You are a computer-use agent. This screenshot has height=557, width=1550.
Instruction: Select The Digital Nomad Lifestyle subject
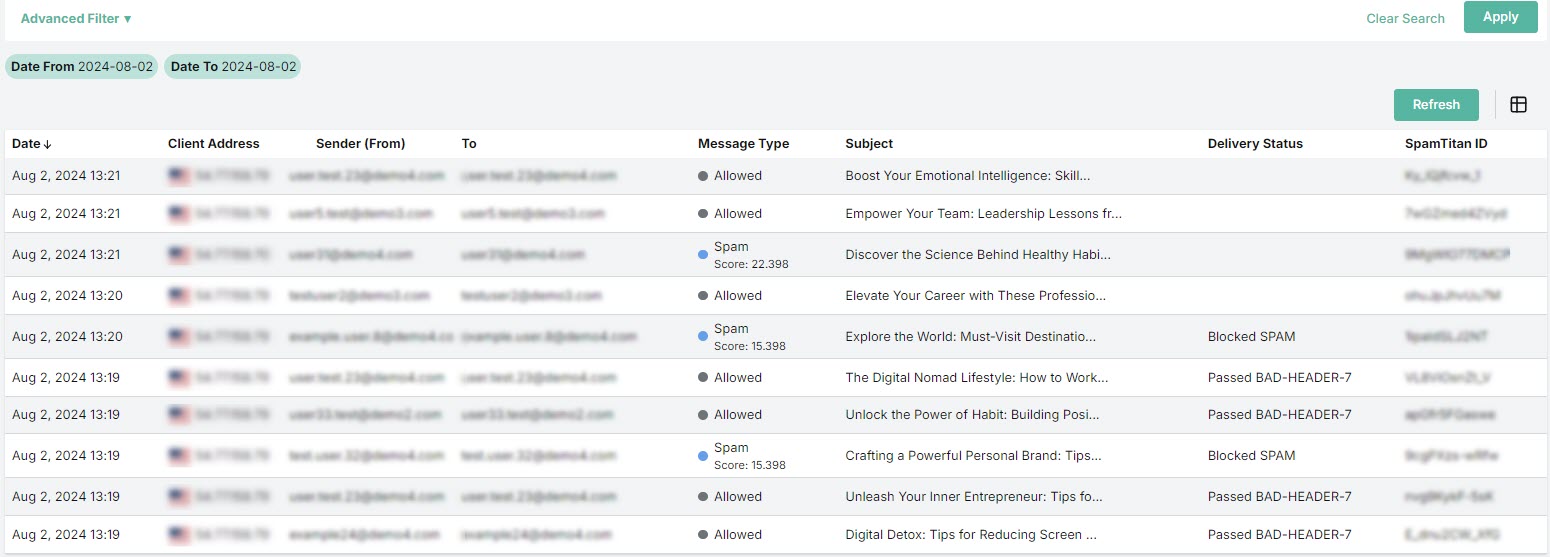pyautogui.click(x=977, y=378)
